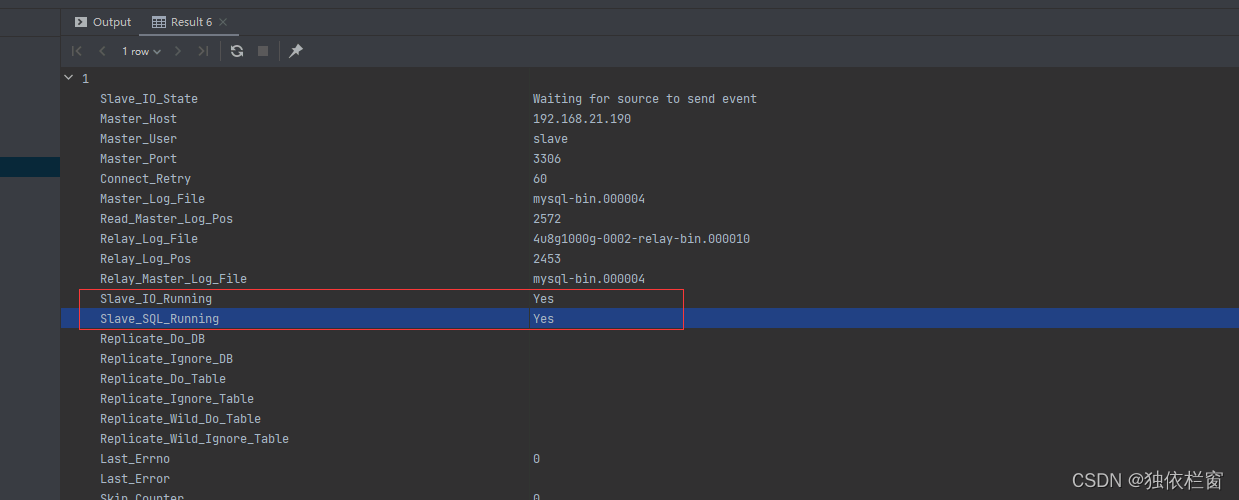The height and width of the screenshot is (500, 1239).
Task: Select the Relay_Log_Pos field name
Action: coord(145,259)
